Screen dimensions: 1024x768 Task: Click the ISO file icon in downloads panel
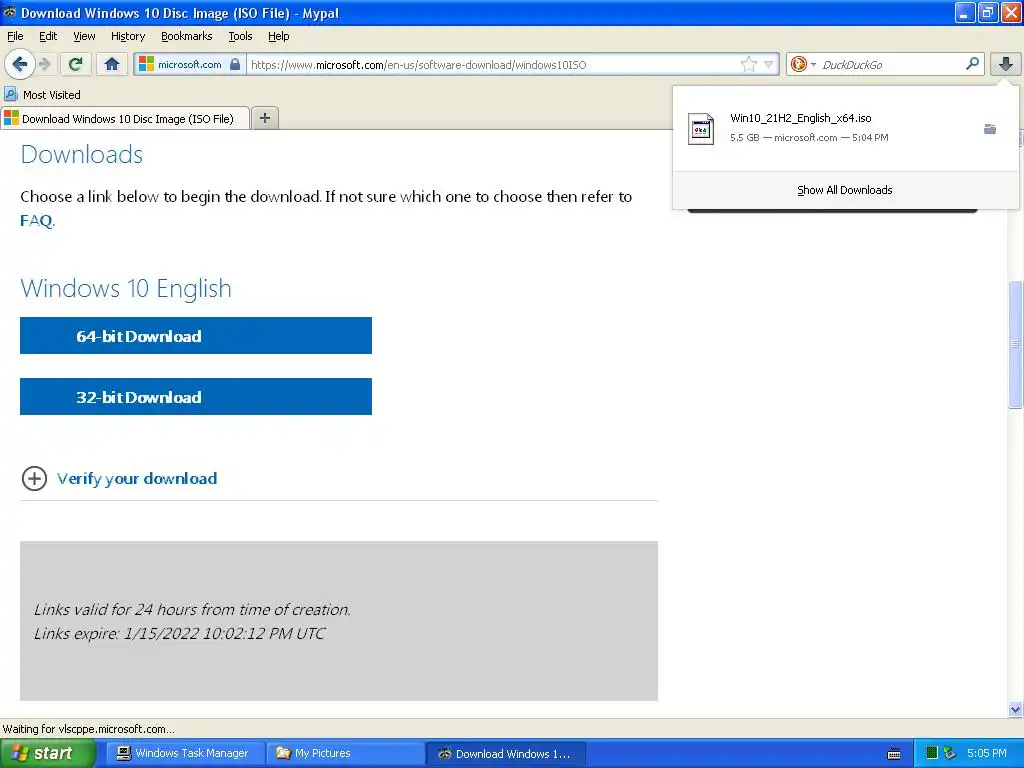pyautogui.click(x=701, y=129)
